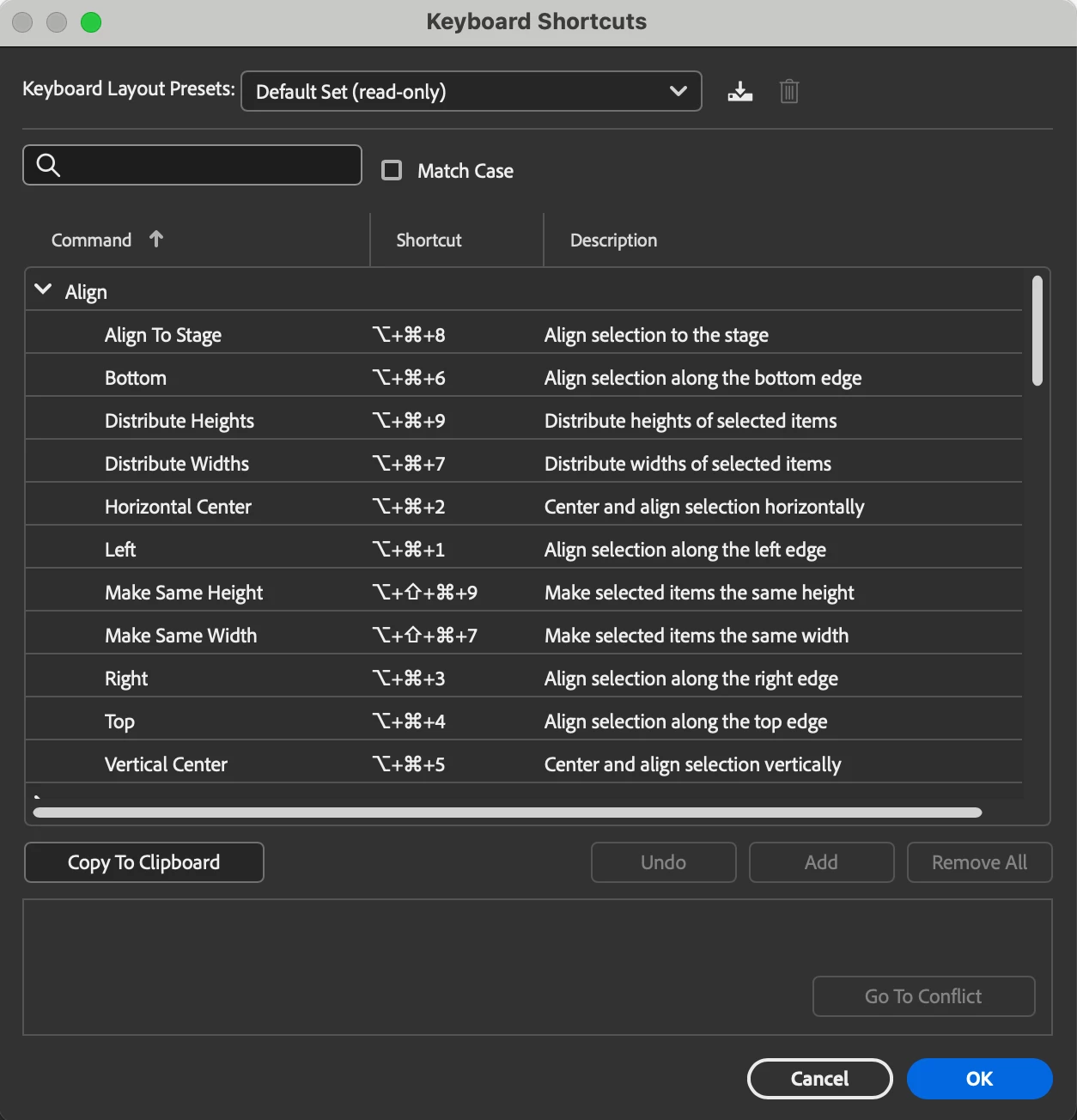Click the Shortcut column header
The height and width of the screenshot is (1120, 1077).
click(x=429, y=240)
